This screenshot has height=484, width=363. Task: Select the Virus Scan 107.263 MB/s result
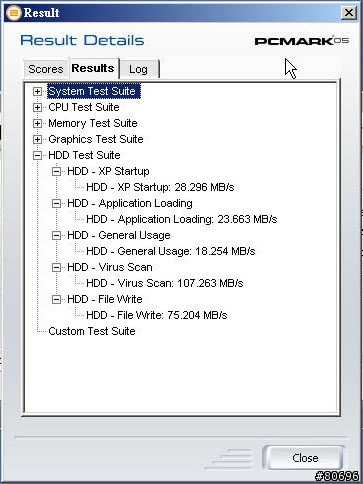click(x=165, y=283)
